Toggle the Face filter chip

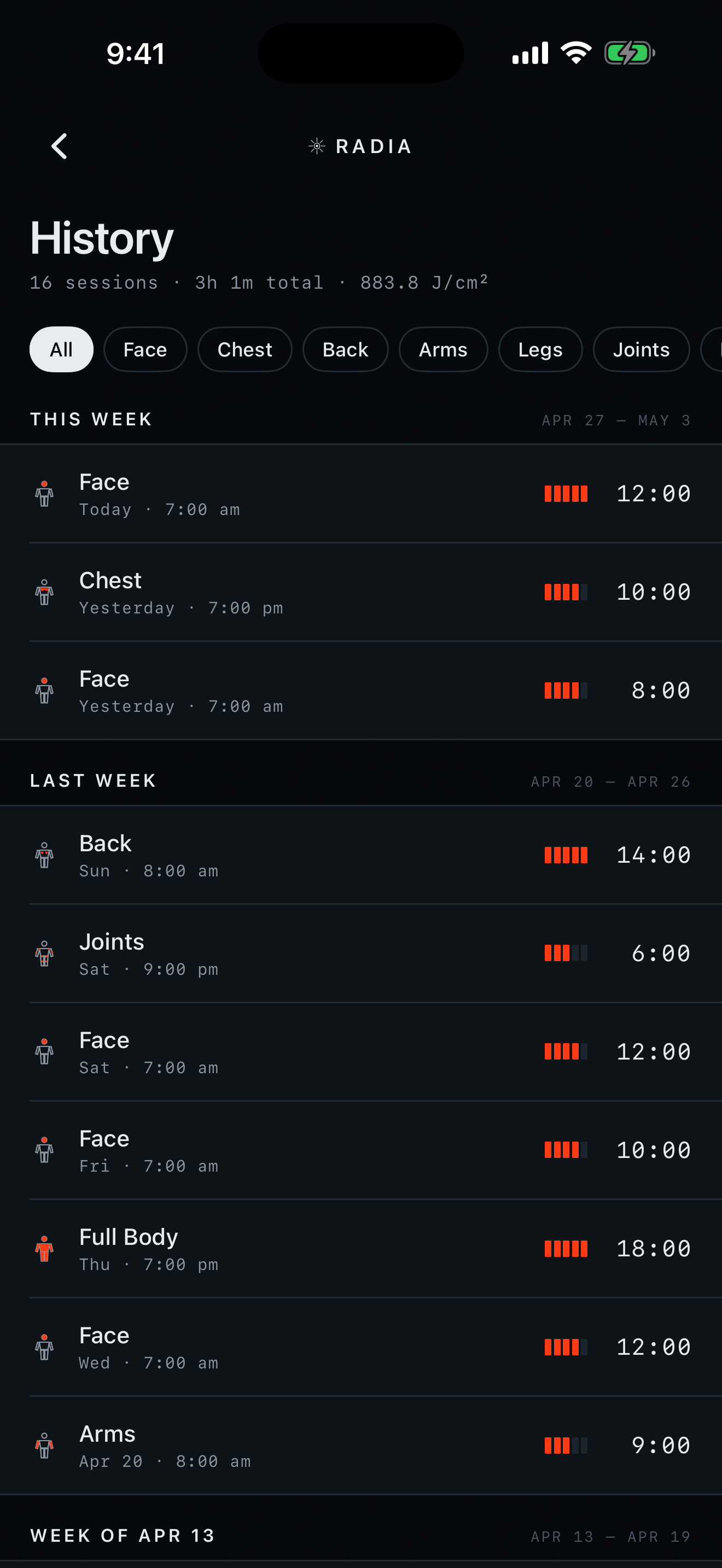point(145,349)
